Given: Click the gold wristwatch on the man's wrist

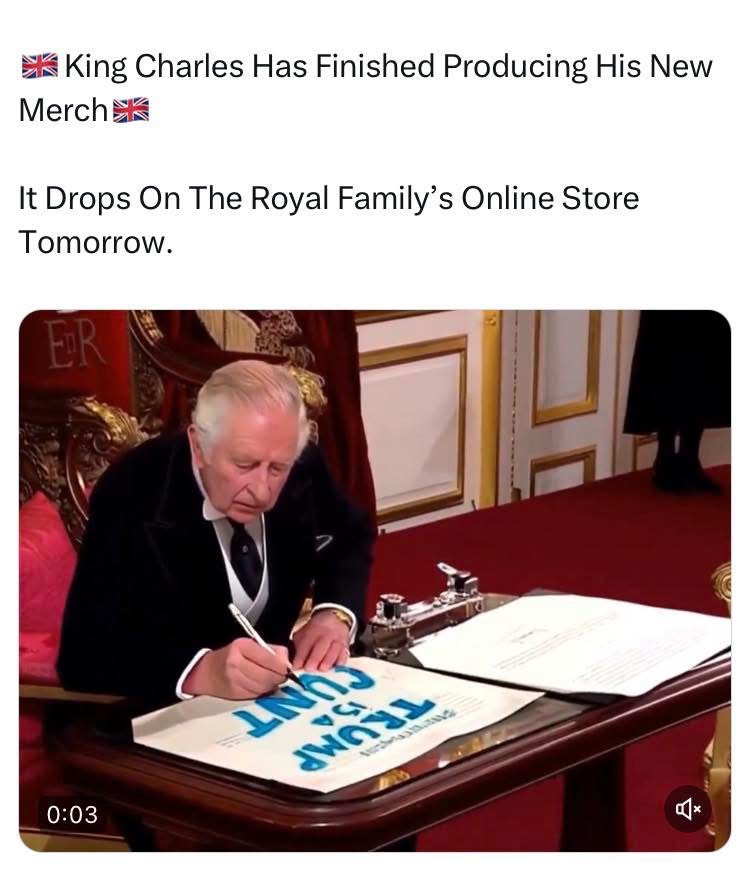Looking at the screenshot, I should (x=342, y=616).
